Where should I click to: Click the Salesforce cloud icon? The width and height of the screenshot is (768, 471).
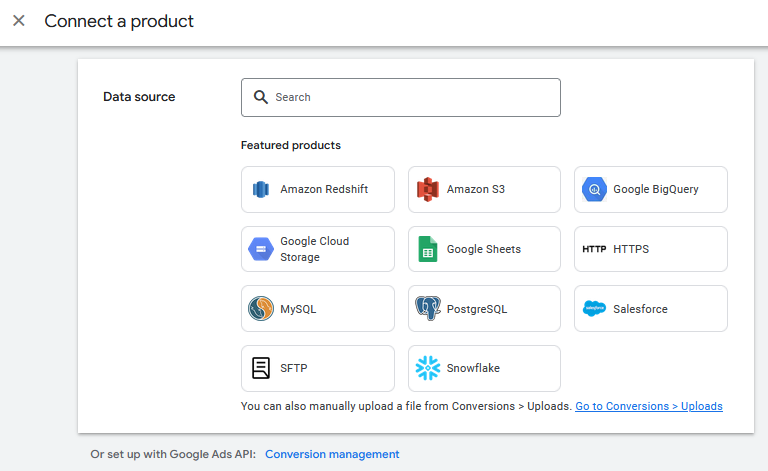[x=594, y=308]
